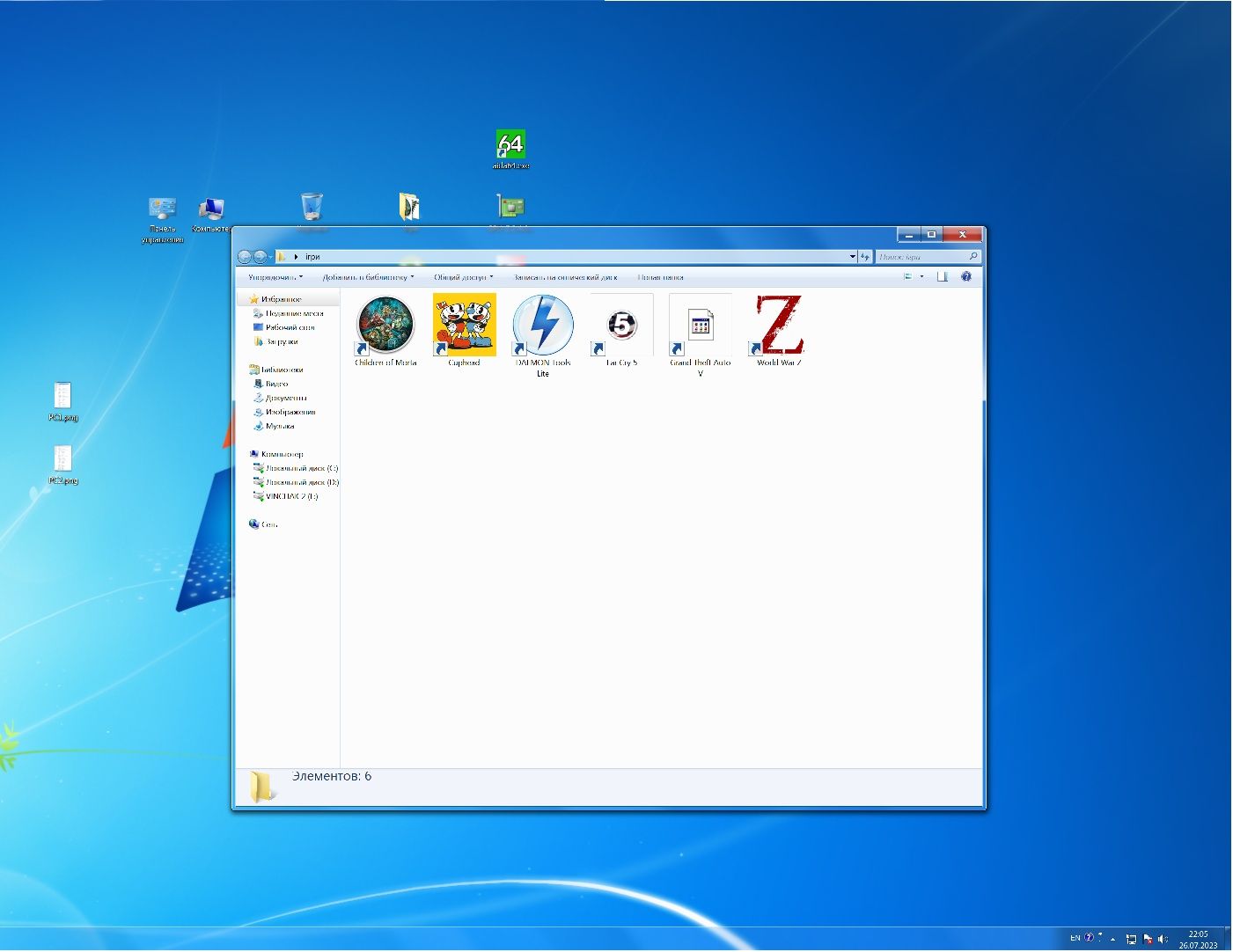
Task: Click the volume speaker tray icon
Action: pos(1163,939)
